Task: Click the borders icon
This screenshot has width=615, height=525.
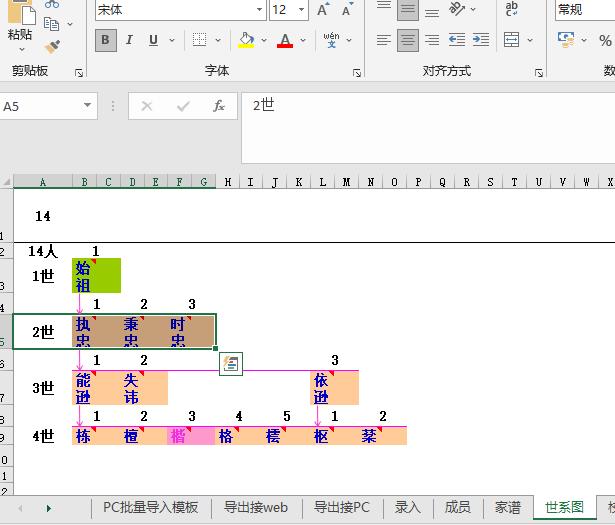Action: tap(199, 41)
